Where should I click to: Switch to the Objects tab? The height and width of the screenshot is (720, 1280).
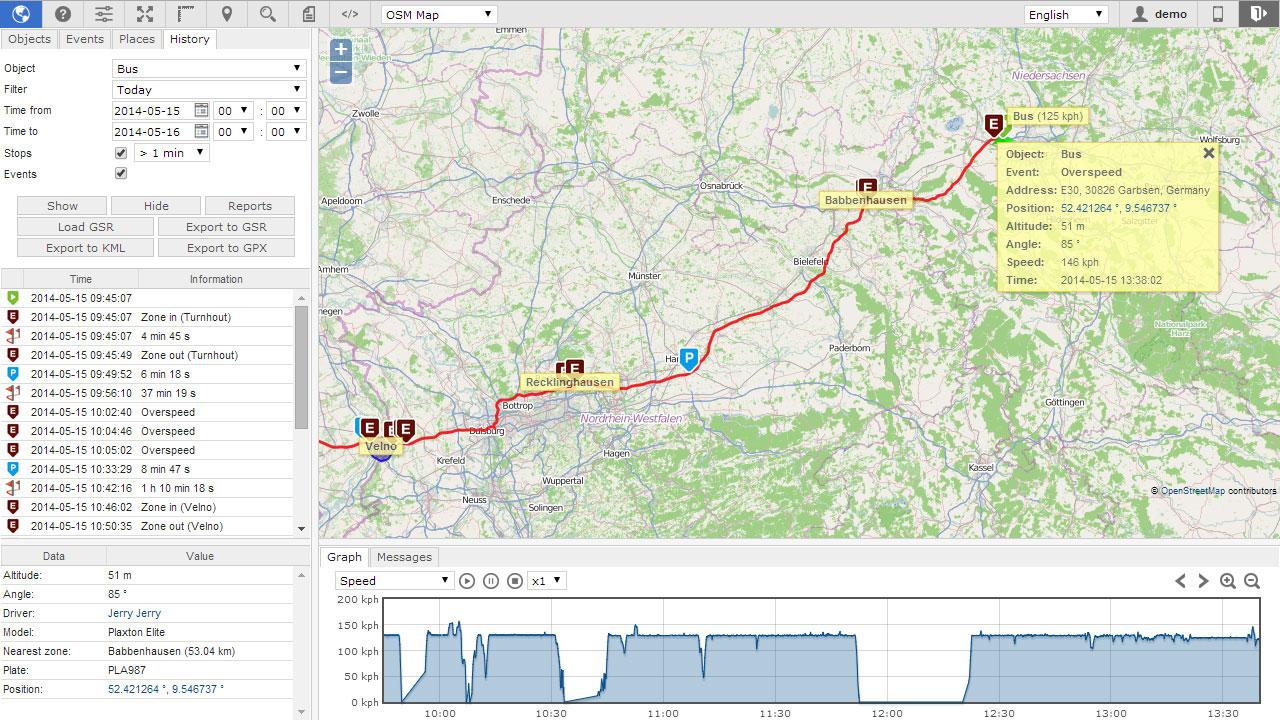pos(29,39)
